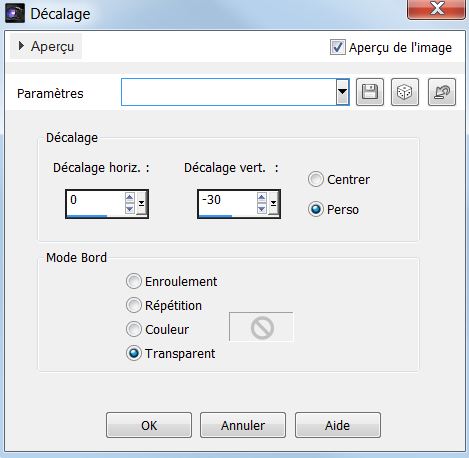
Task: Increase vertical offset with up arrow
Action: tap(262, 197)
